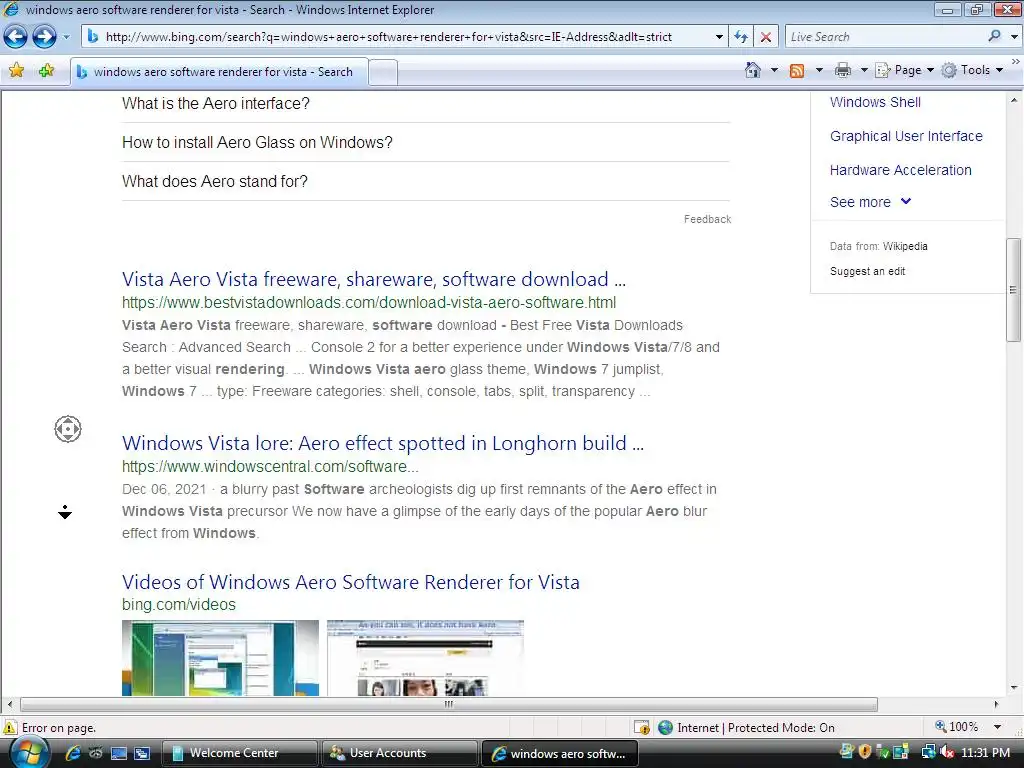Image resolution: width=1024 pixels, height=768 pixels.
Task: Click the Show Desktop Quick Launch icon
Action: [119, 753]
